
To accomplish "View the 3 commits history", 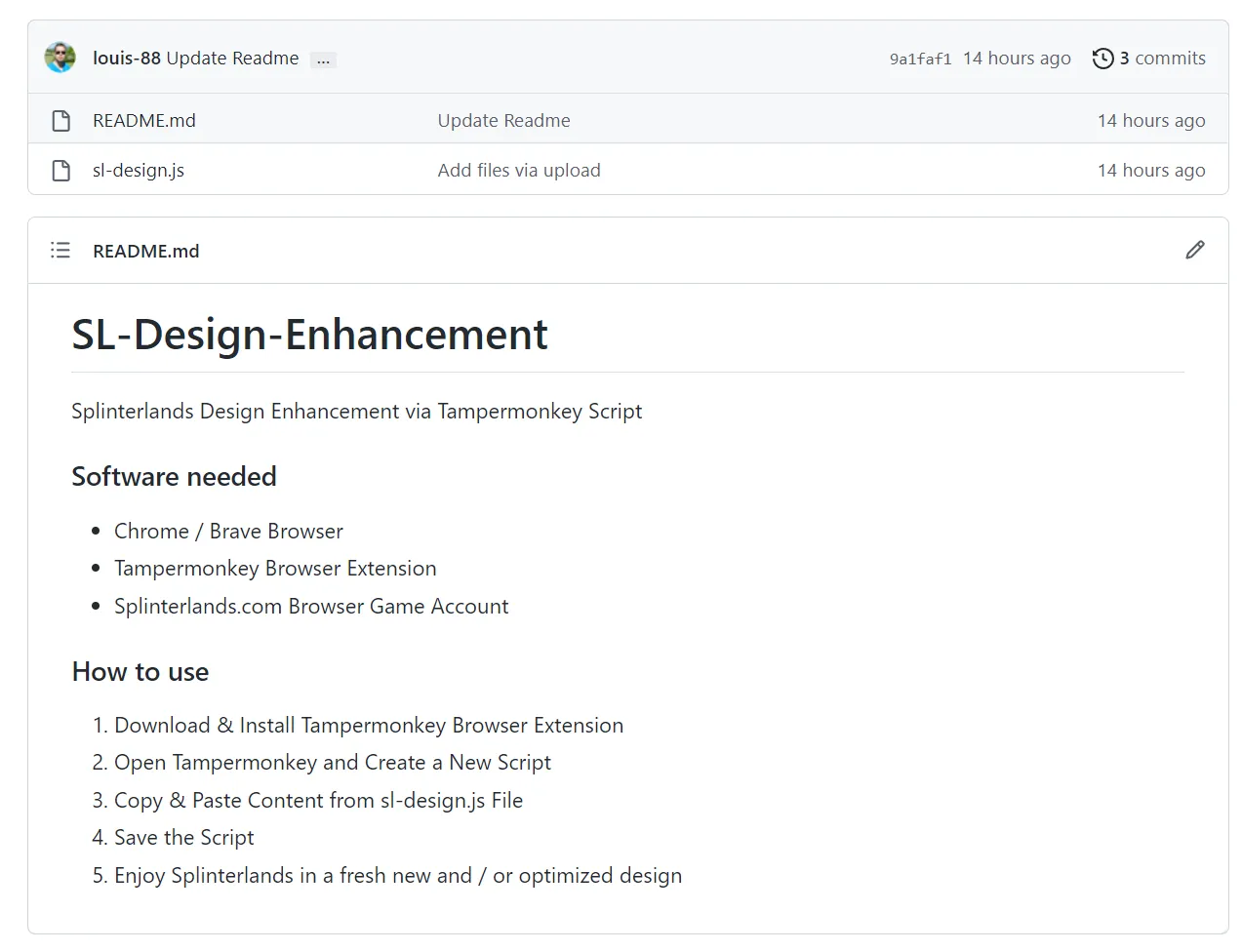I will coord(1162,59).
